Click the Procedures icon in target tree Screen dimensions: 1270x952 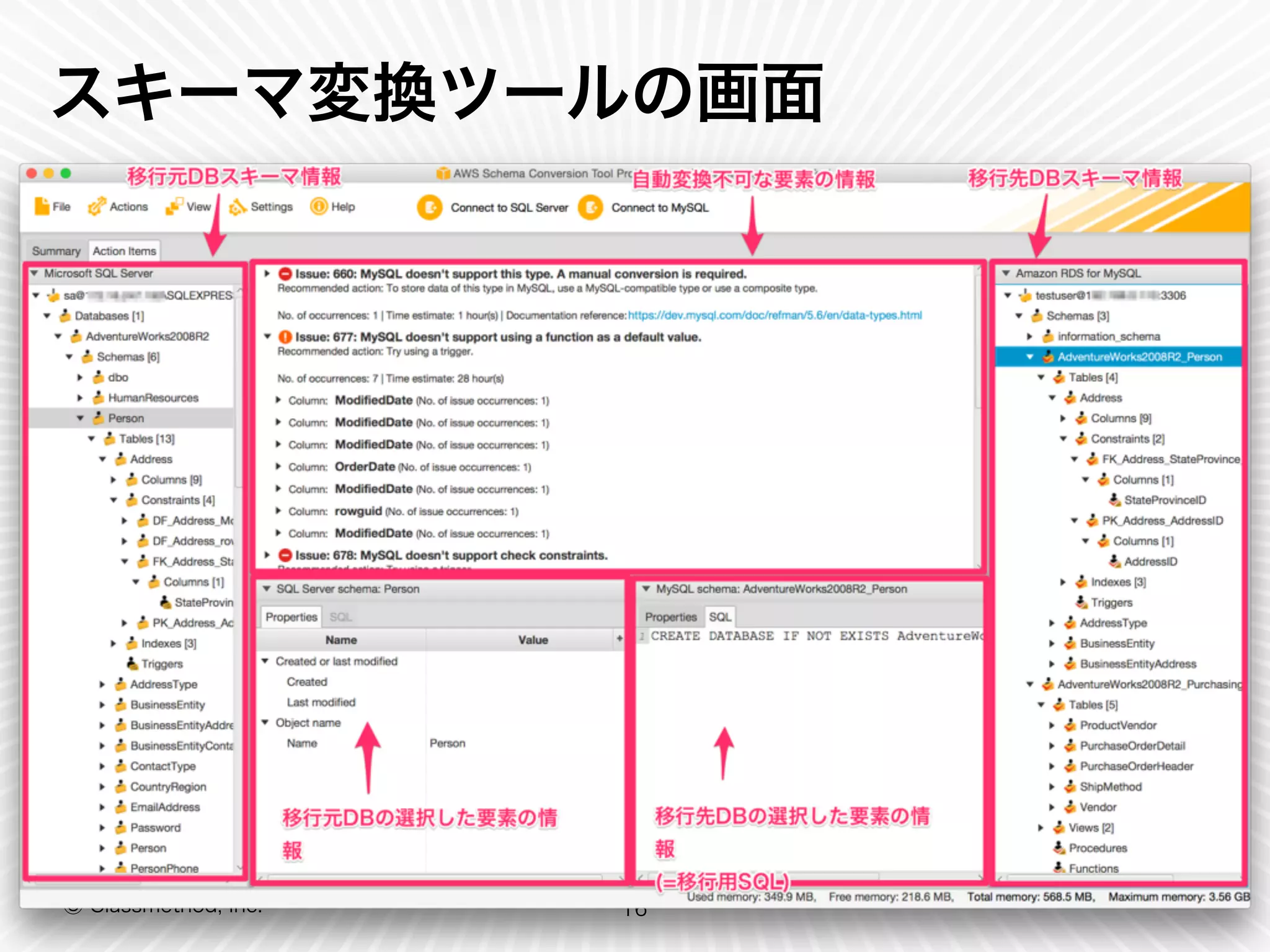point(1059,847)
